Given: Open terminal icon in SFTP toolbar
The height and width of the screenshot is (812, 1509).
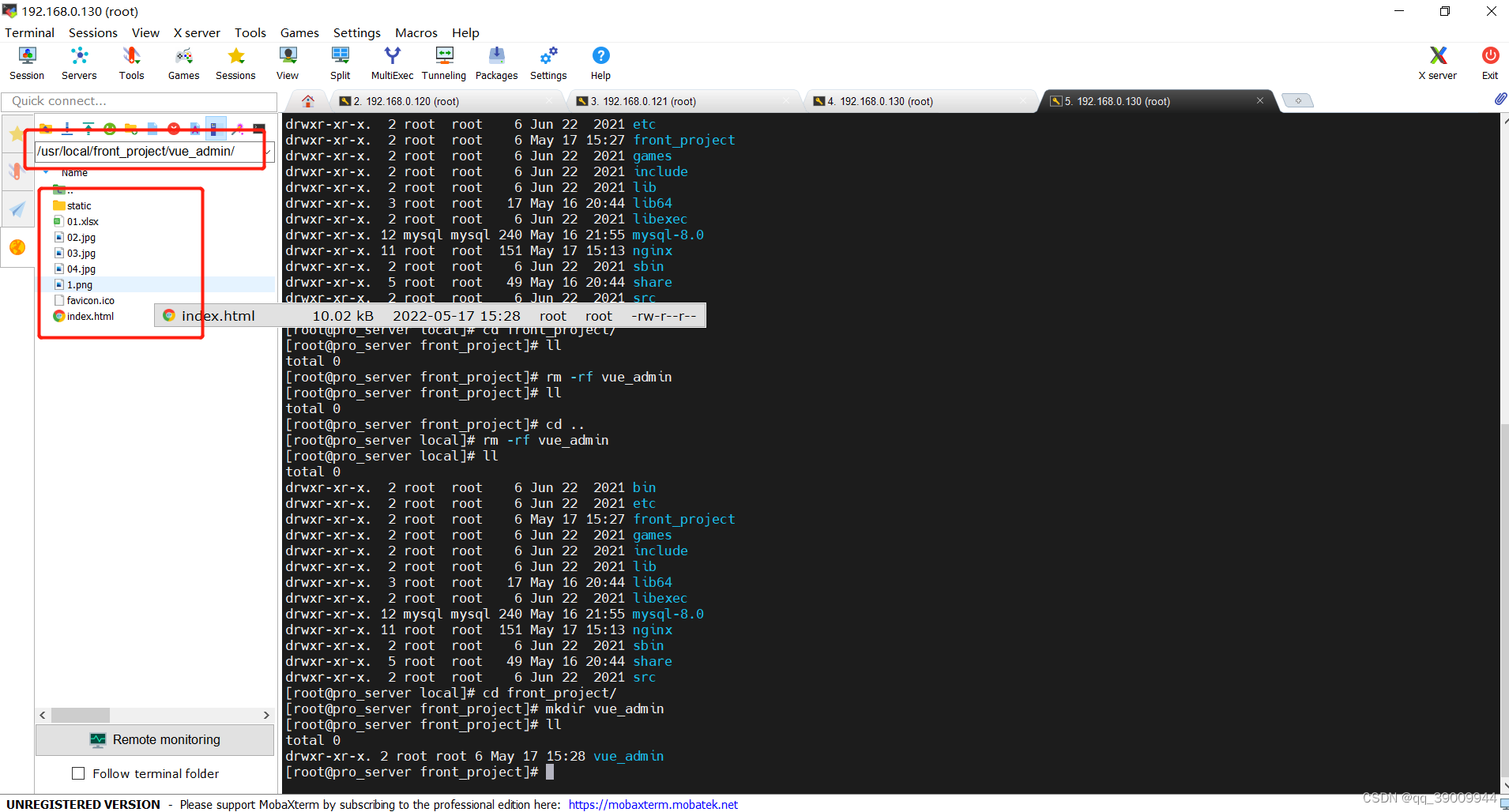Looking at the screenshot, I should [x=259, y=129].
